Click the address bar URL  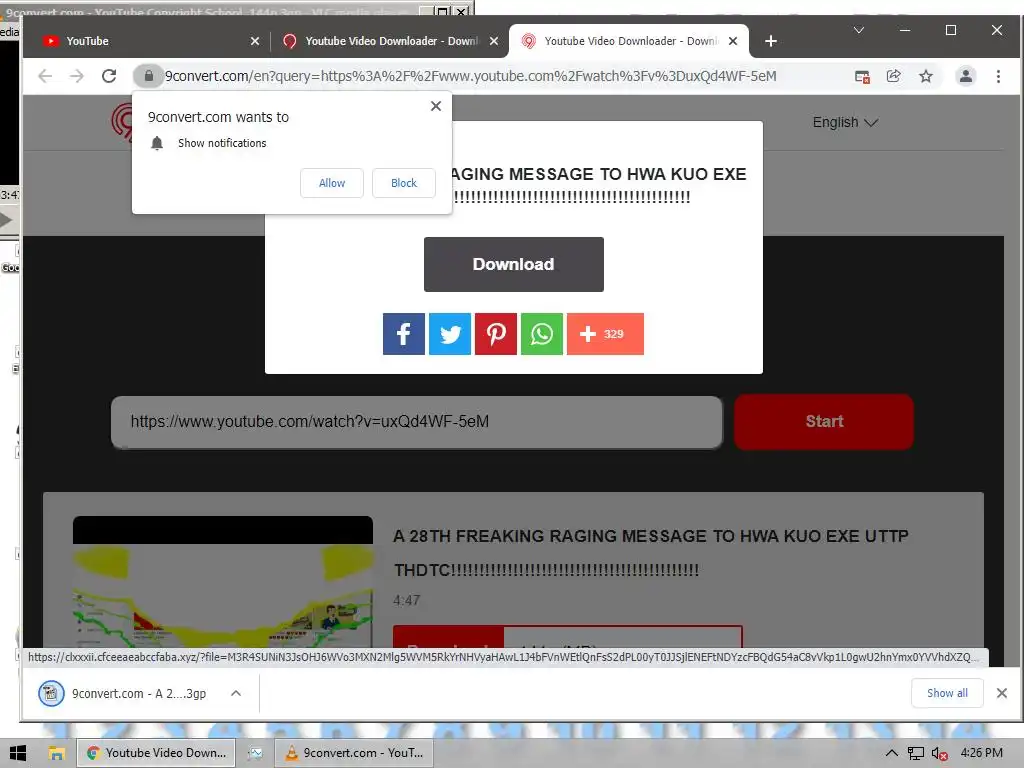[x=470, y=76]
